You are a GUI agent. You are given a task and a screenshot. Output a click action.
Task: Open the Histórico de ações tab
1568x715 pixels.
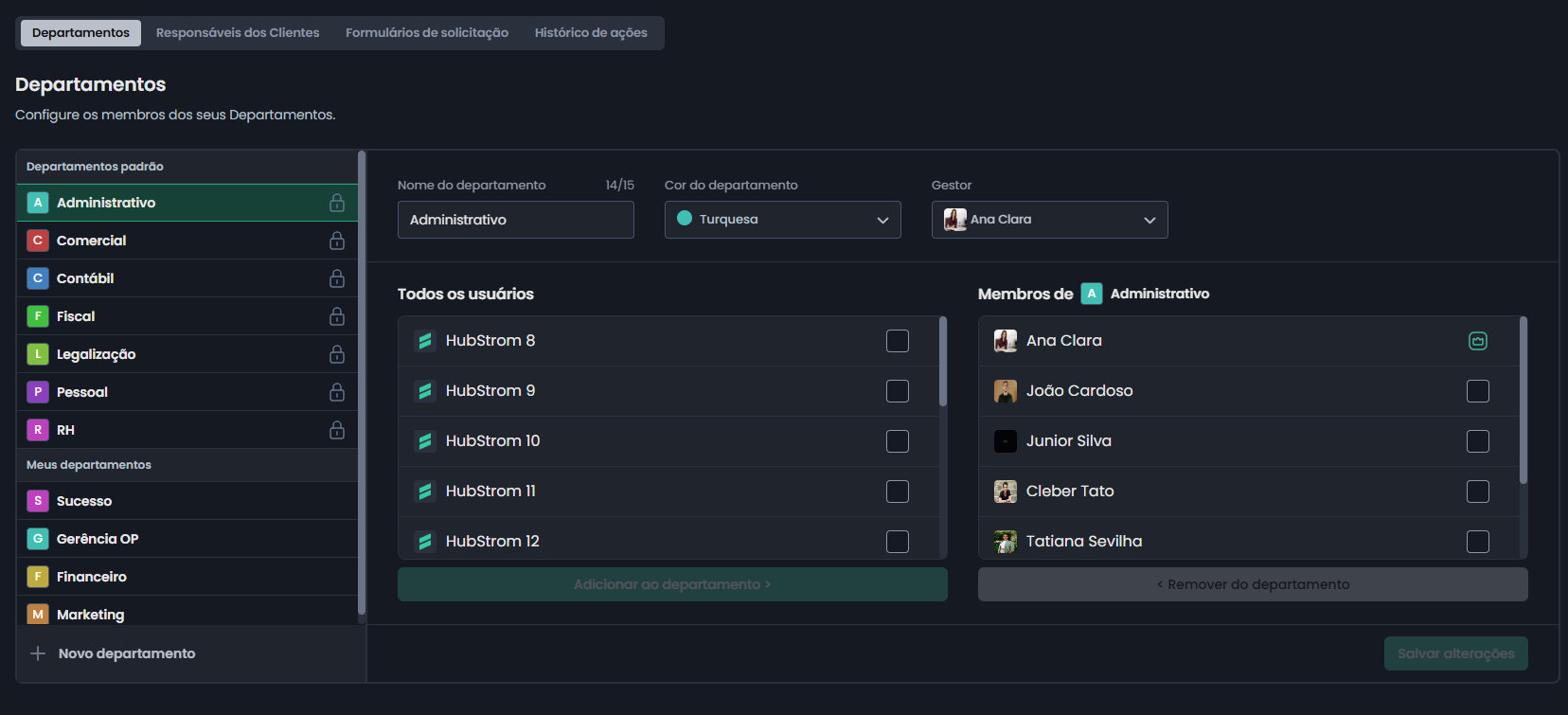point(591,33)
